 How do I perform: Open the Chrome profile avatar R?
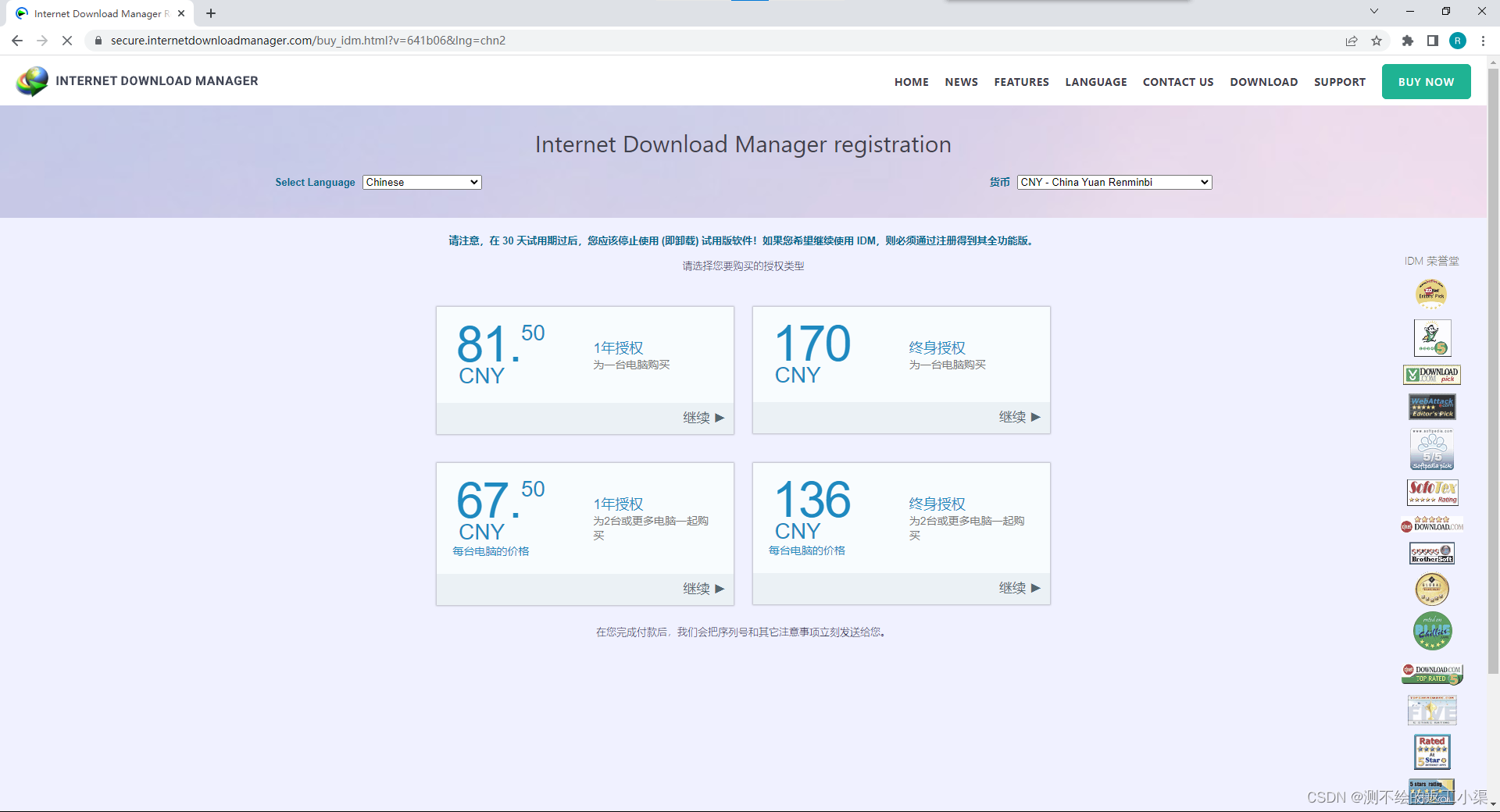(x=1458, y=41)
